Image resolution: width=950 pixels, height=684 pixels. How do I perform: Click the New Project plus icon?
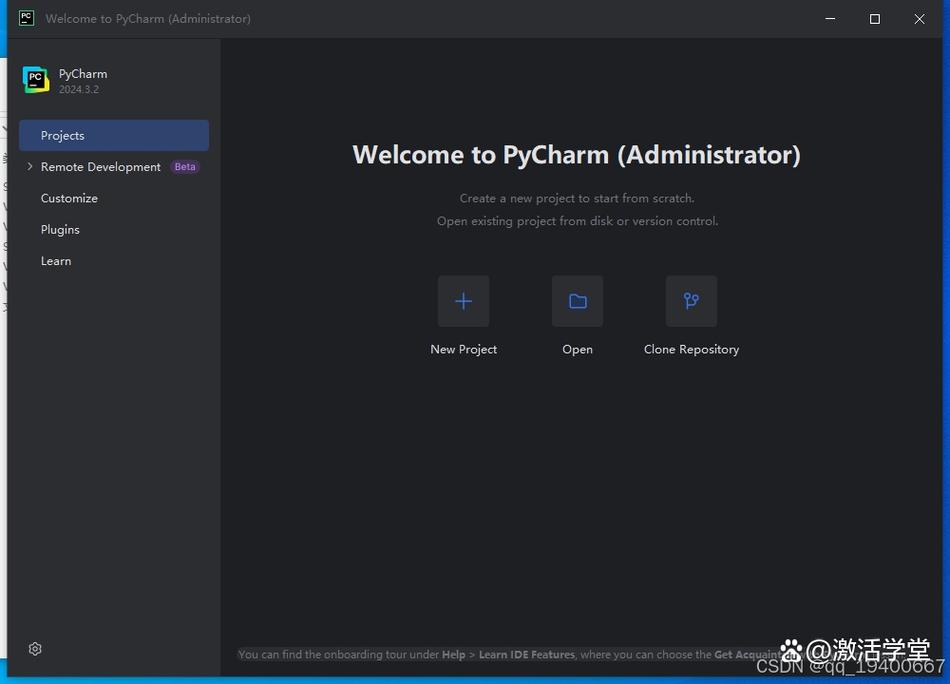pos(463,301)
